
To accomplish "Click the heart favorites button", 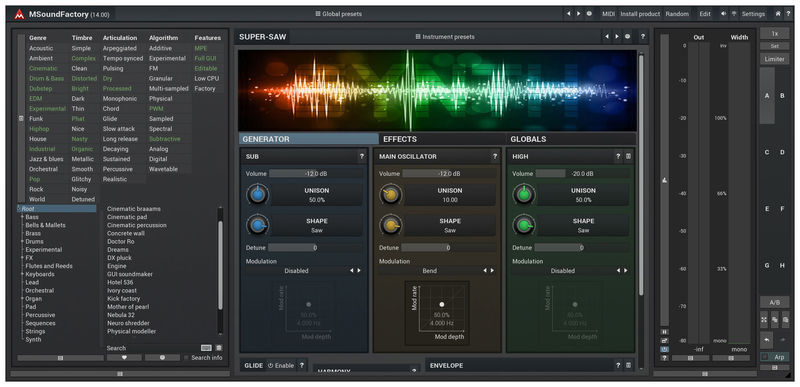I will point(124,358).
